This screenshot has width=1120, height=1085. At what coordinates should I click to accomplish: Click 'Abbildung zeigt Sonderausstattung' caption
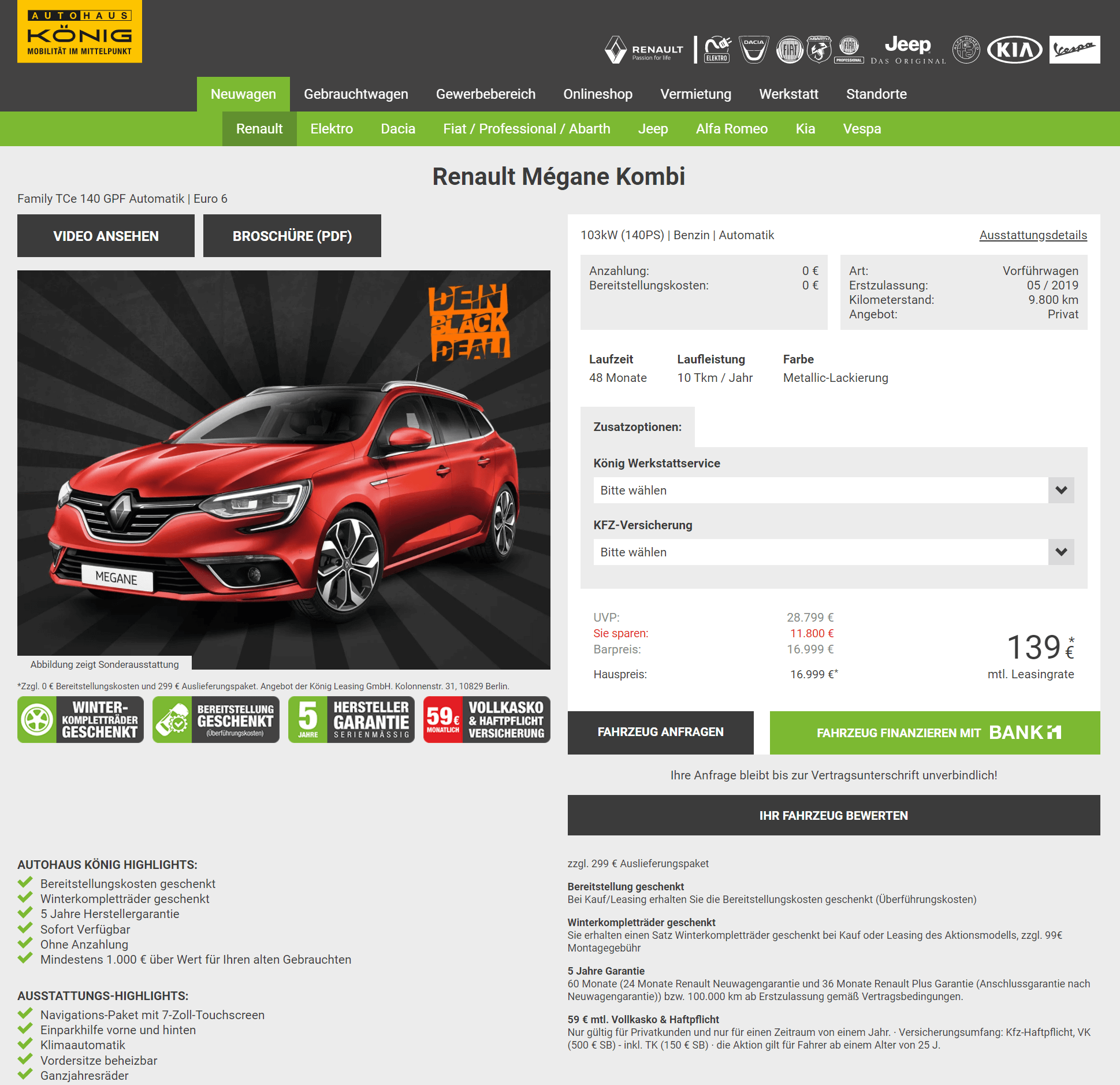[x=105, y=664]
